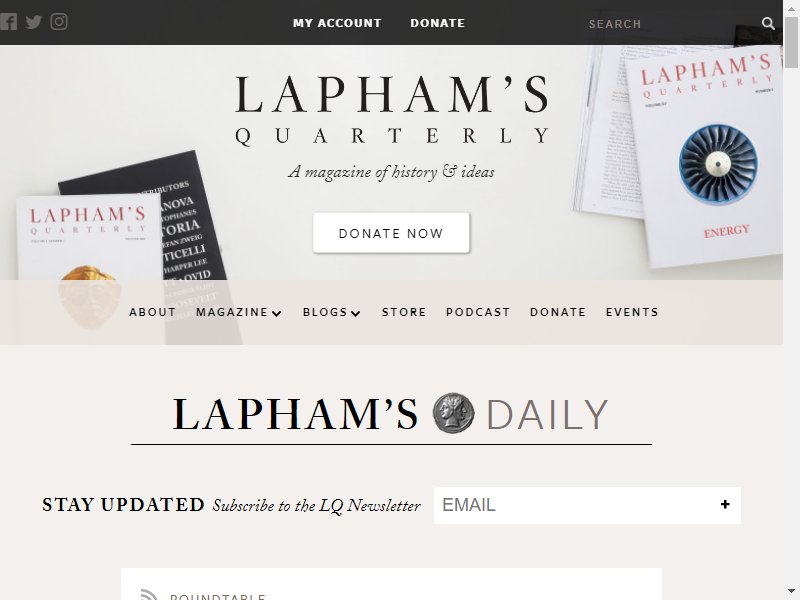Go to the About page
Screen dimensions: 800x600
point(153,312)
